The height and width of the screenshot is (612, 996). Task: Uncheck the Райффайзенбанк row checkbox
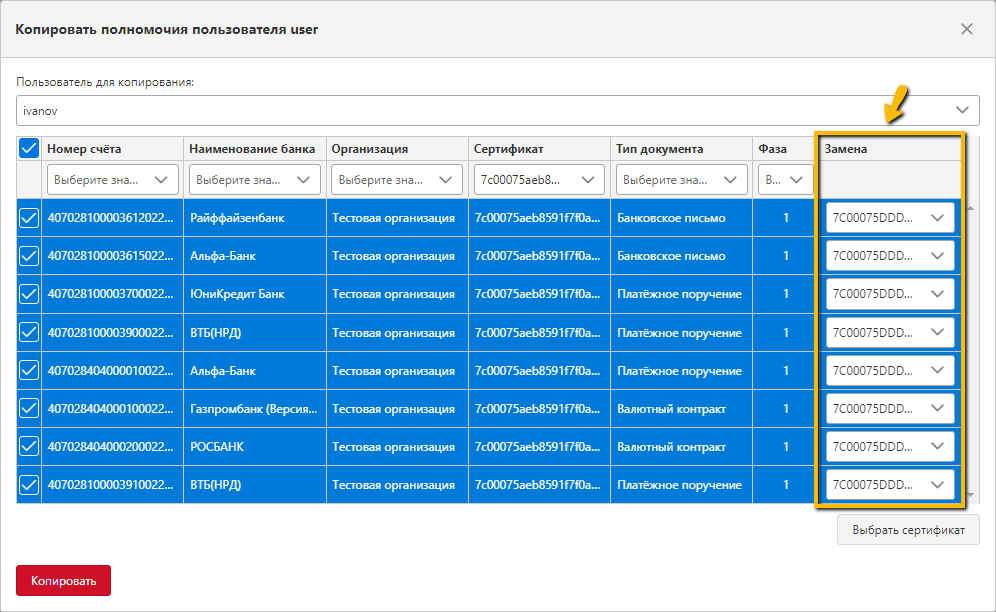coord(29,218)
